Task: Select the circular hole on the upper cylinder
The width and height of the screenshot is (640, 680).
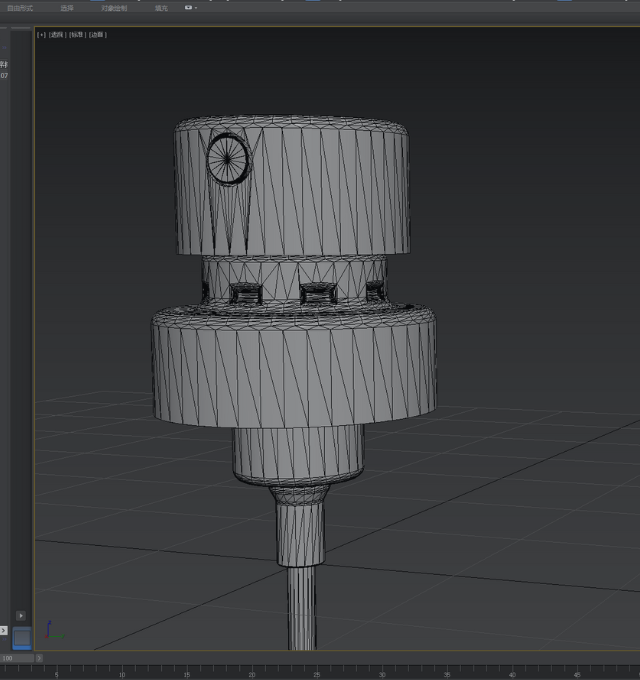Action: 228,159
